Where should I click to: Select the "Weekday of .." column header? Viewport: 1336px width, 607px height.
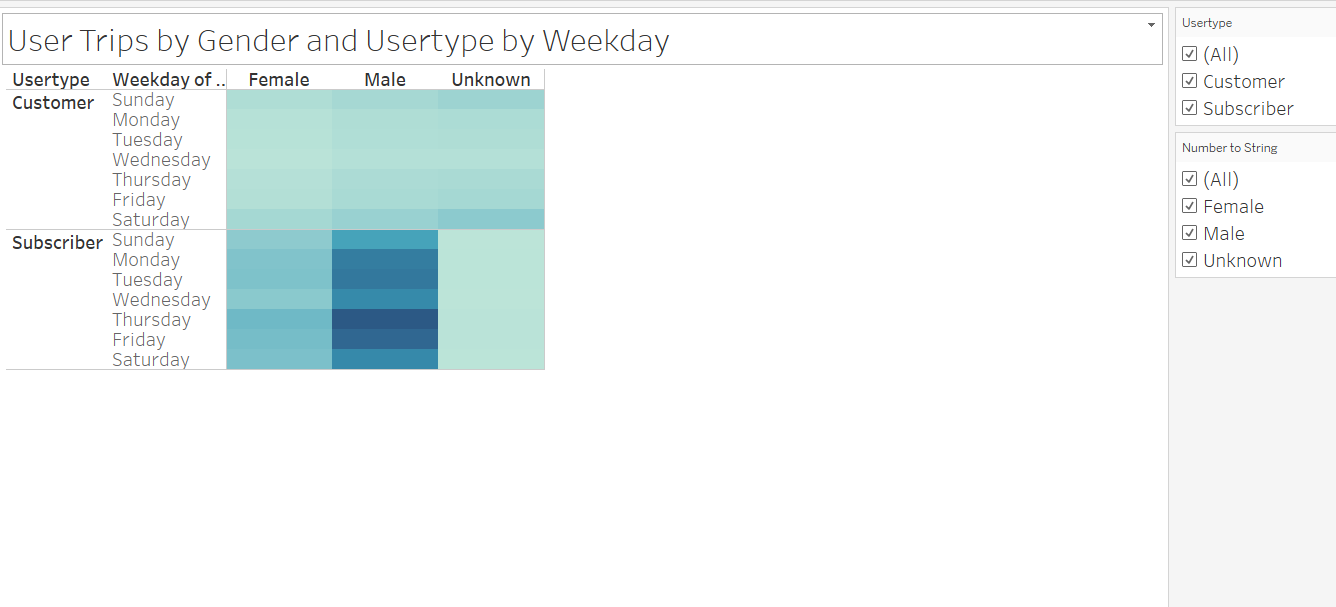pos(168,79)
